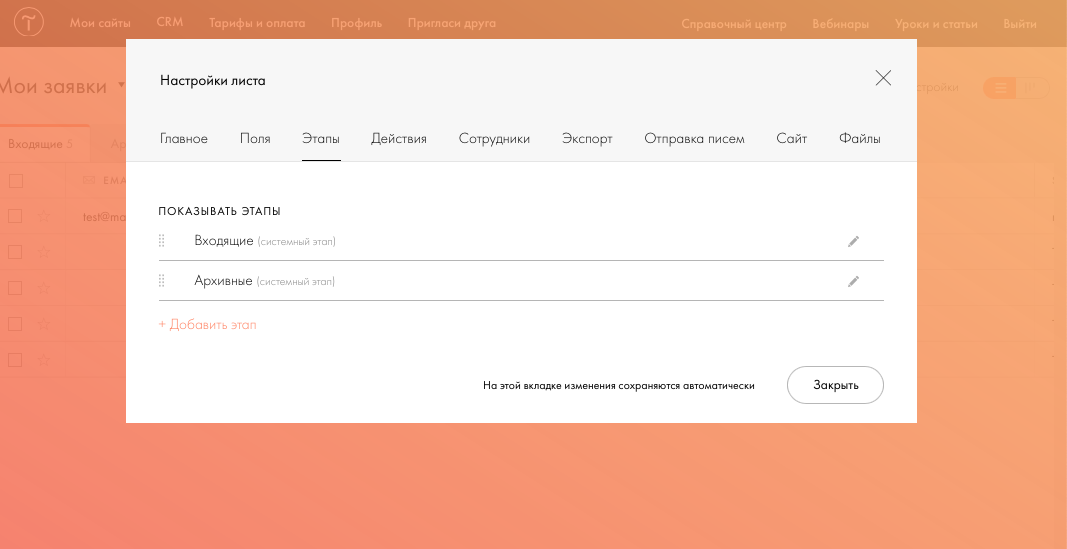The width and height of the screenshot is (1067, 549).
Task: Click Пригласи друга link
Action: tap(452, 23)
